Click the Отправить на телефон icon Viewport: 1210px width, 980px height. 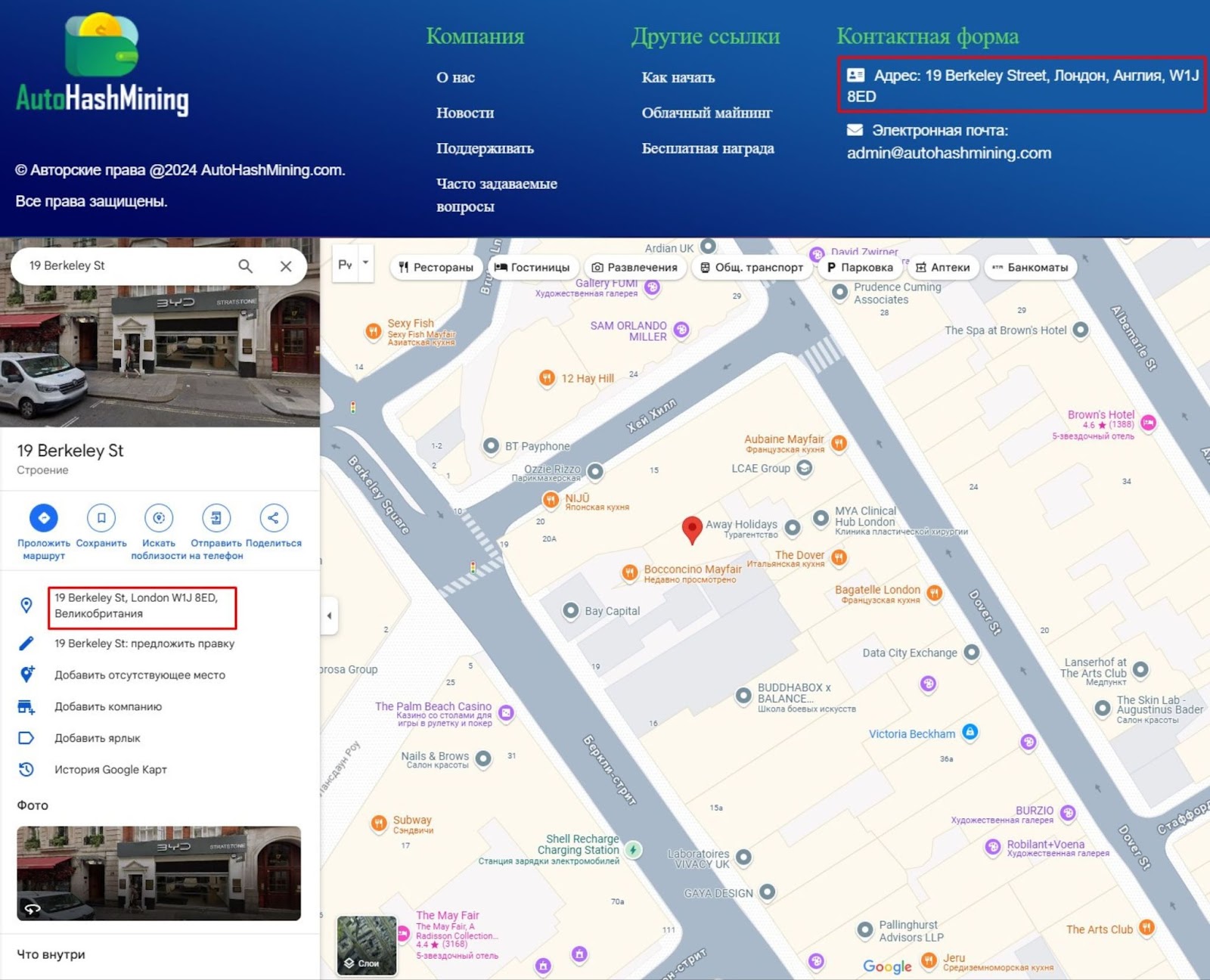coord(216,518)
